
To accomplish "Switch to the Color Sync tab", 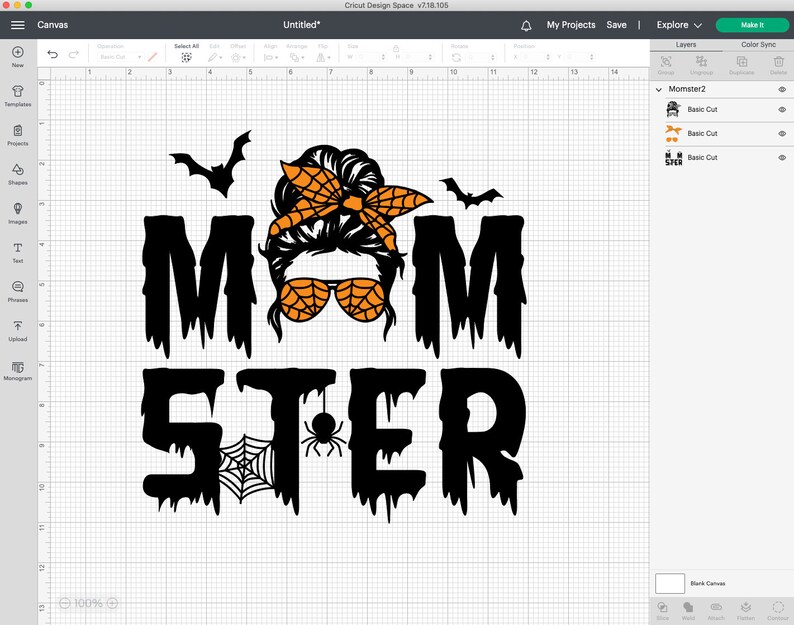I will point(758,45).
